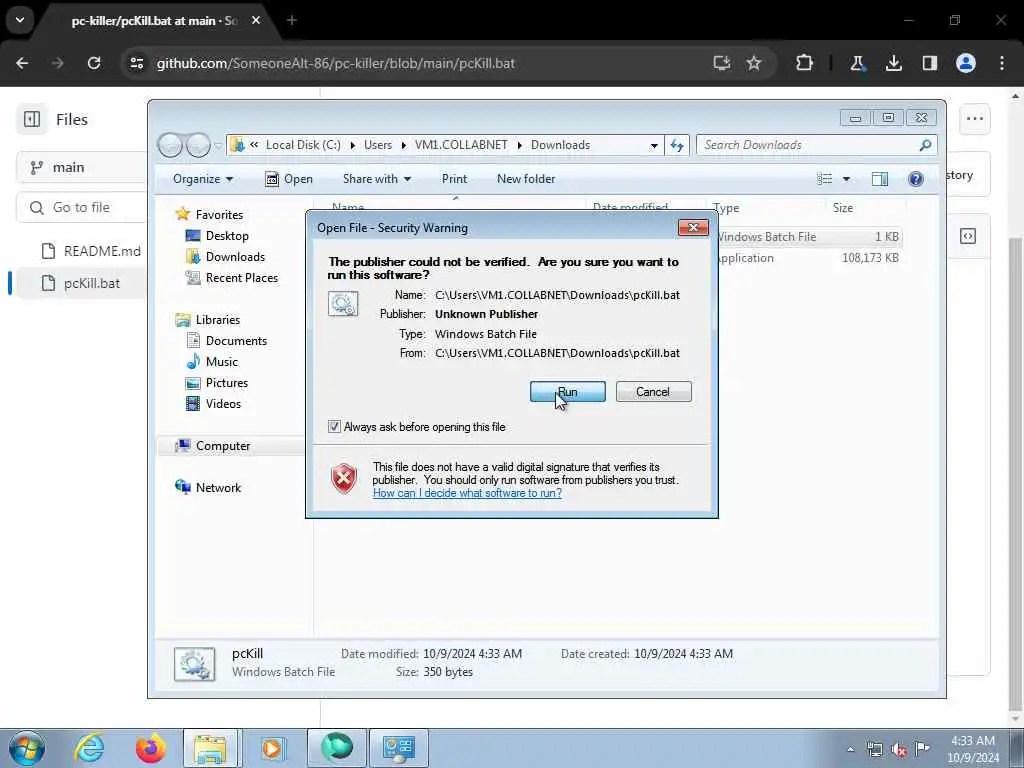Open 'How can I decide what software to run?' link

[x=467, y=493]
